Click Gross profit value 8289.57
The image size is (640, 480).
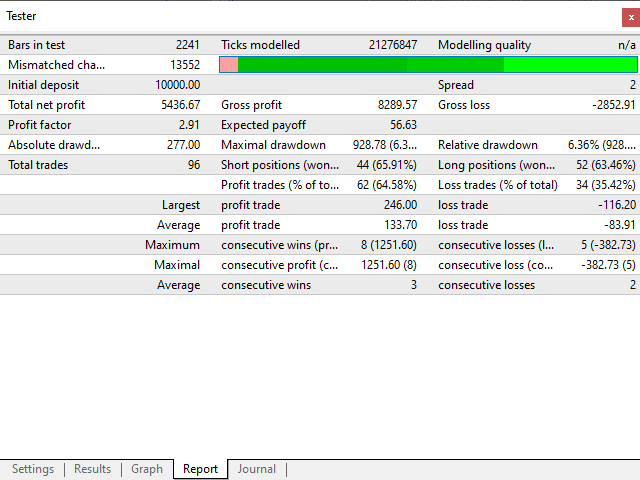tap(397, 105)
